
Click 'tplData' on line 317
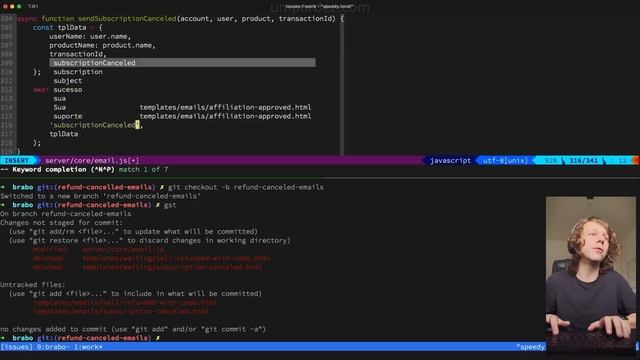pos(64,134)
